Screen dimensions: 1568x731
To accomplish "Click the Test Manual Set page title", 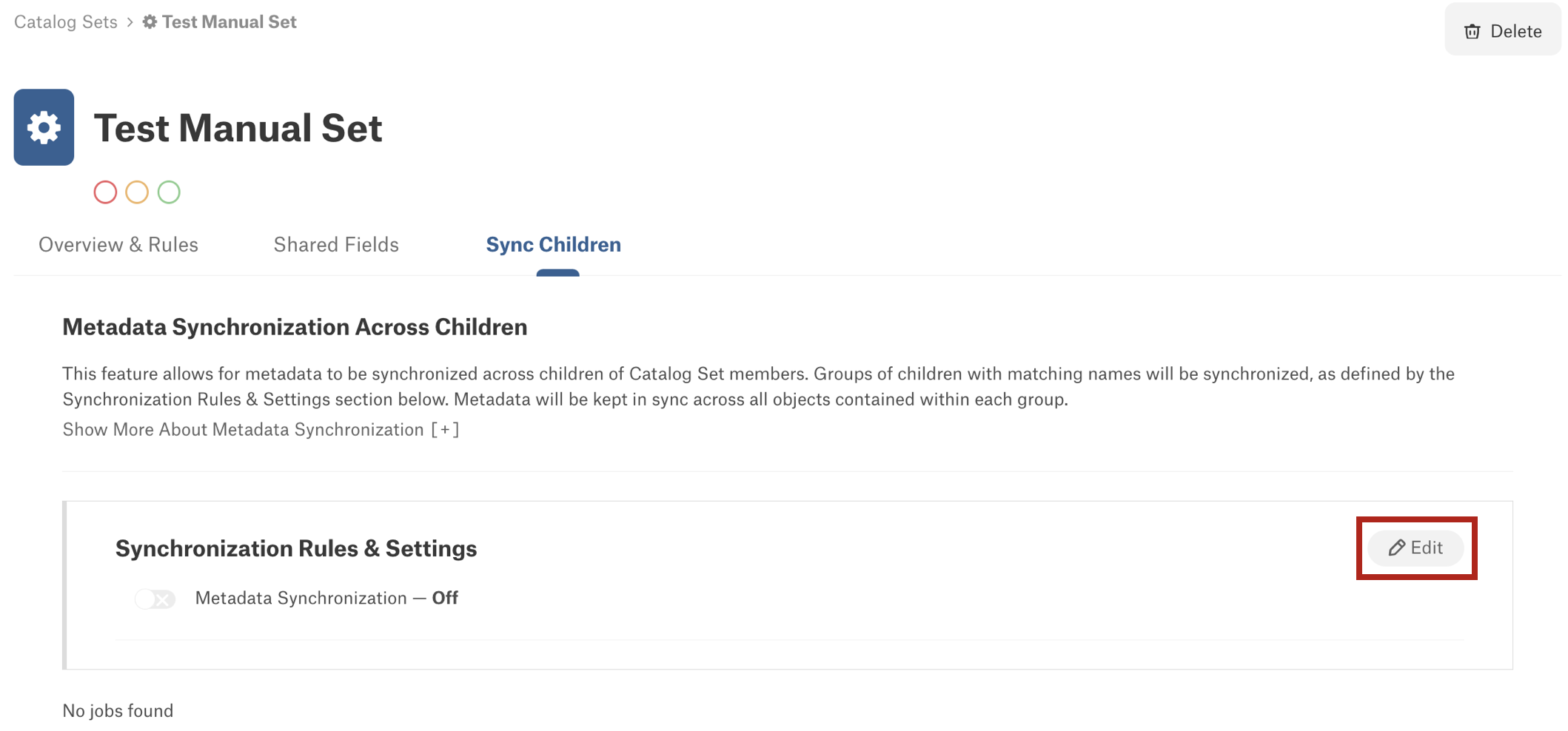I will point(238,128).
